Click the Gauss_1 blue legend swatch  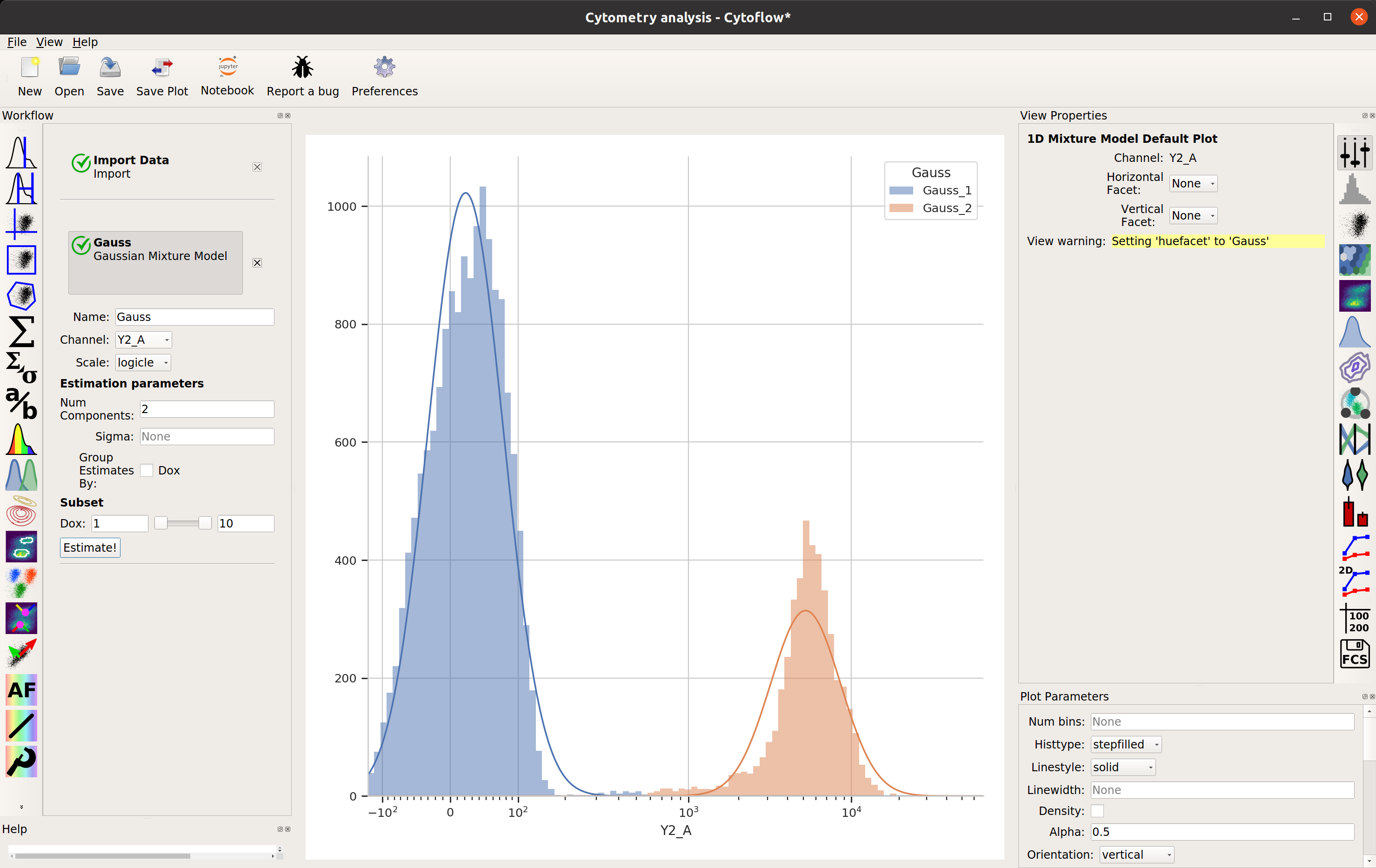901,190
